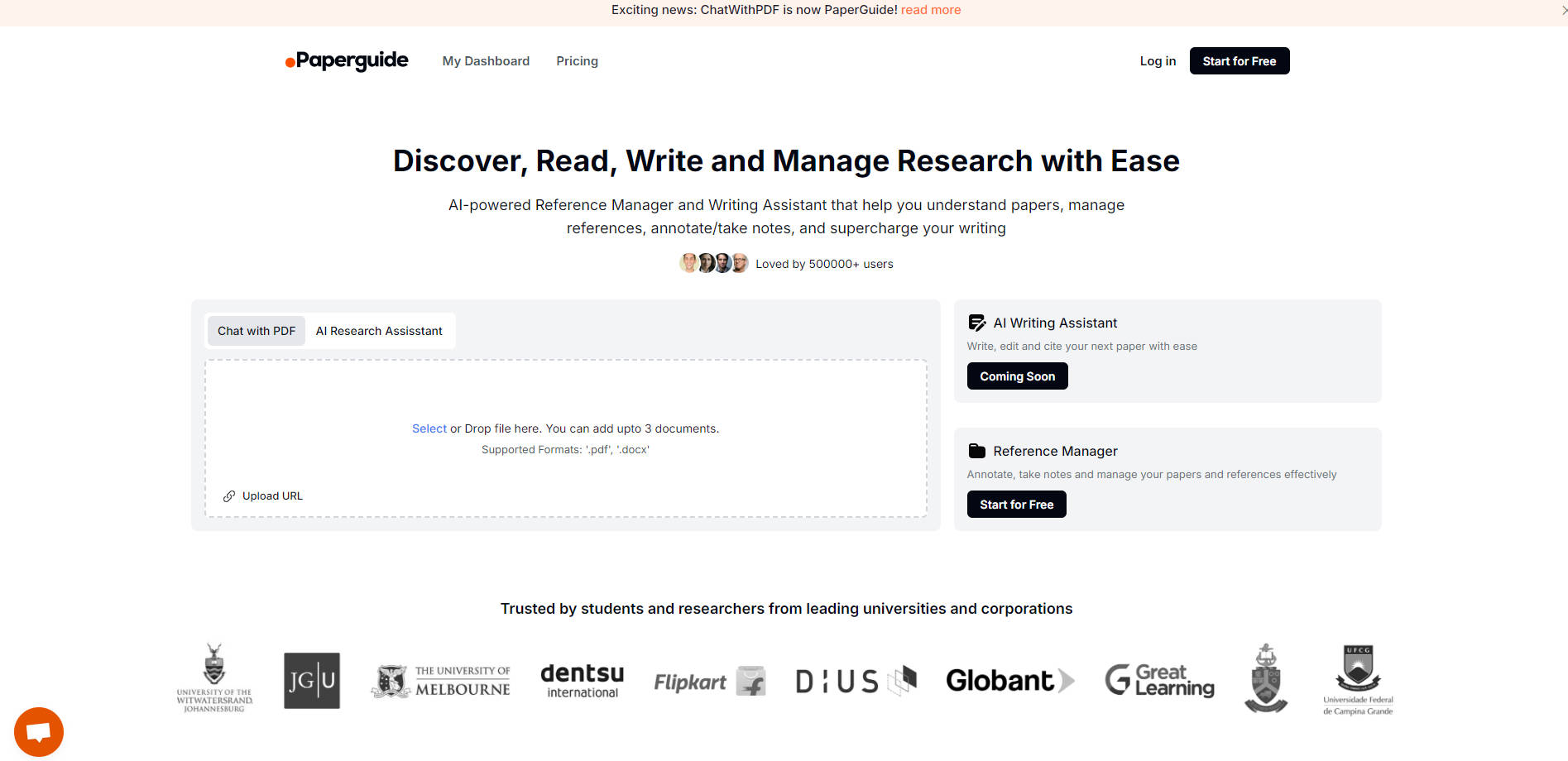This screenshot has height=761, width=1568.
Task: Click the Globant logo
Action: point(1010,680)
